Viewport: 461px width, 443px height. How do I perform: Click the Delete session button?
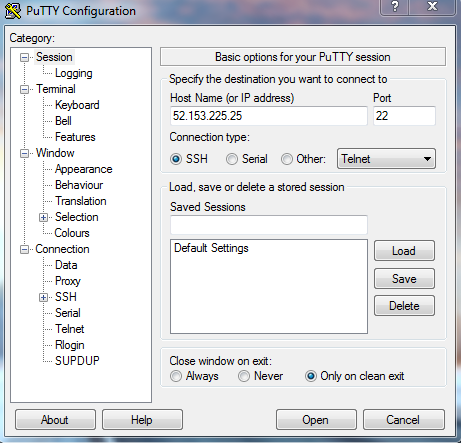point(404,306)
